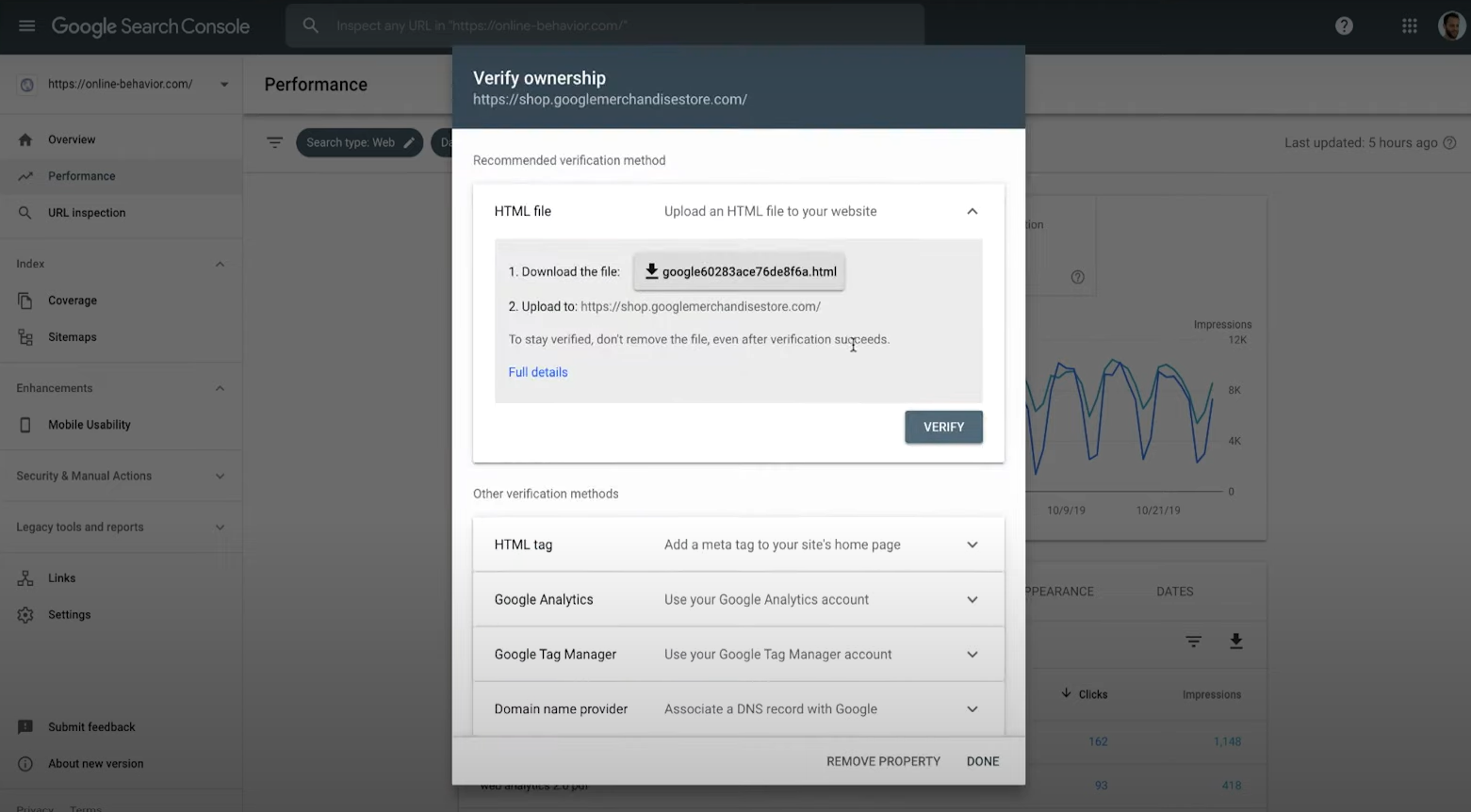
Task: Collapse the Enhancements section
Action: coord(220,388)
